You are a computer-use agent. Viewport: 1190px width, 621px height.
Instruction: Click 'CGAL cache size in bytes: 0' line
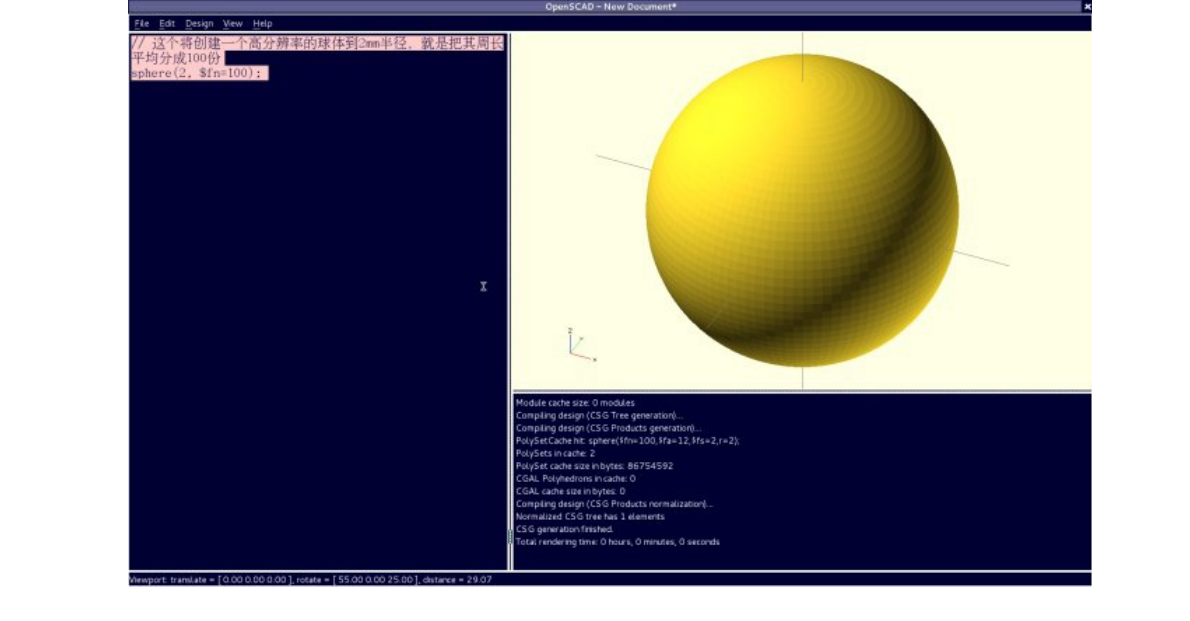pos(570,491)
